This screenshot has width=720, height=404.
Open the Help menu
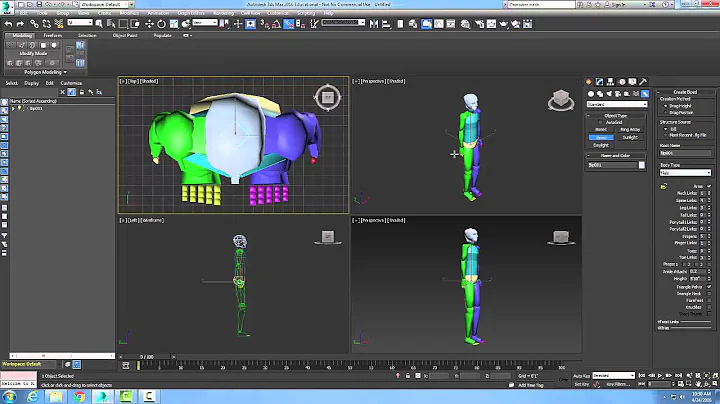(x=328, y=13)
